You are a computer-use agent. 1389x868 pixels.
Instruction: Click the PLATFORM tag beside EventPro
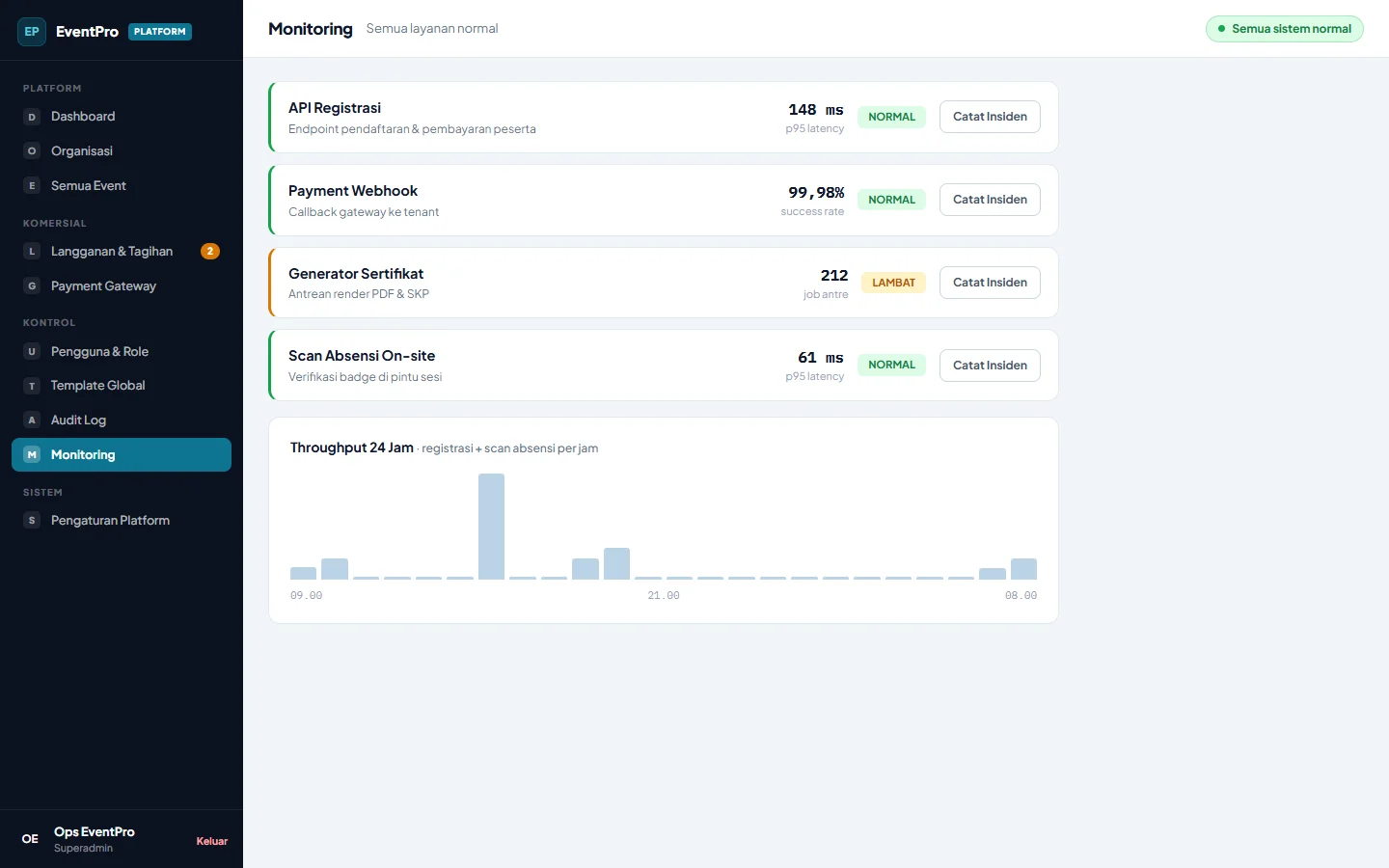click(160, 32)
